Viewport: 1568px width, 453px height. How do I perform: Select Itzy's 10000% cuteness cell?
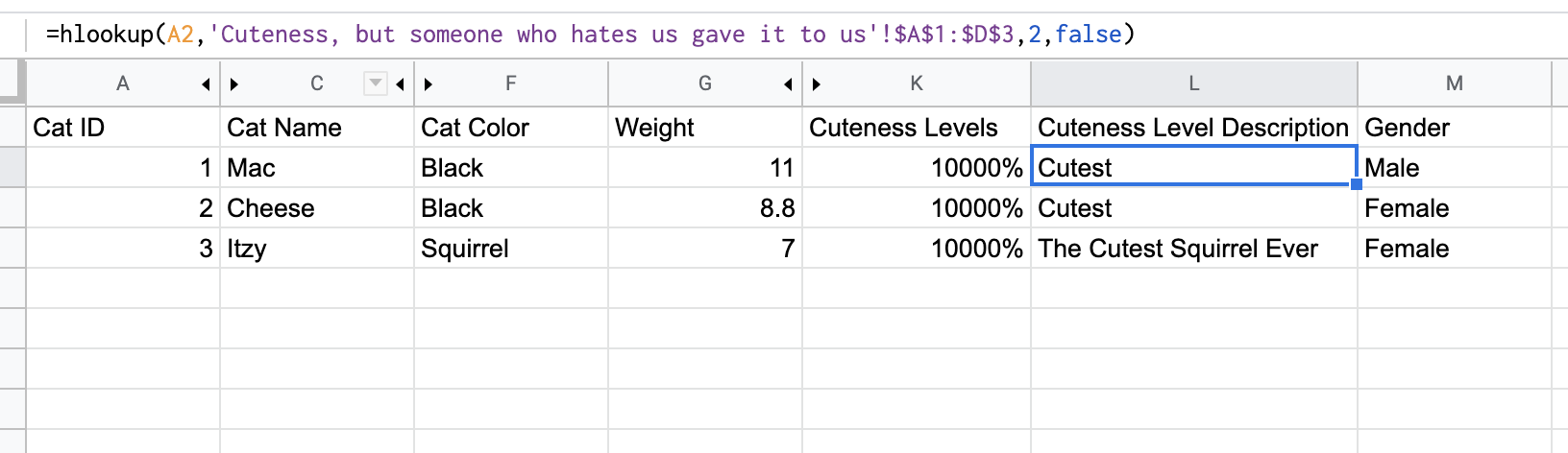[917, 248]
